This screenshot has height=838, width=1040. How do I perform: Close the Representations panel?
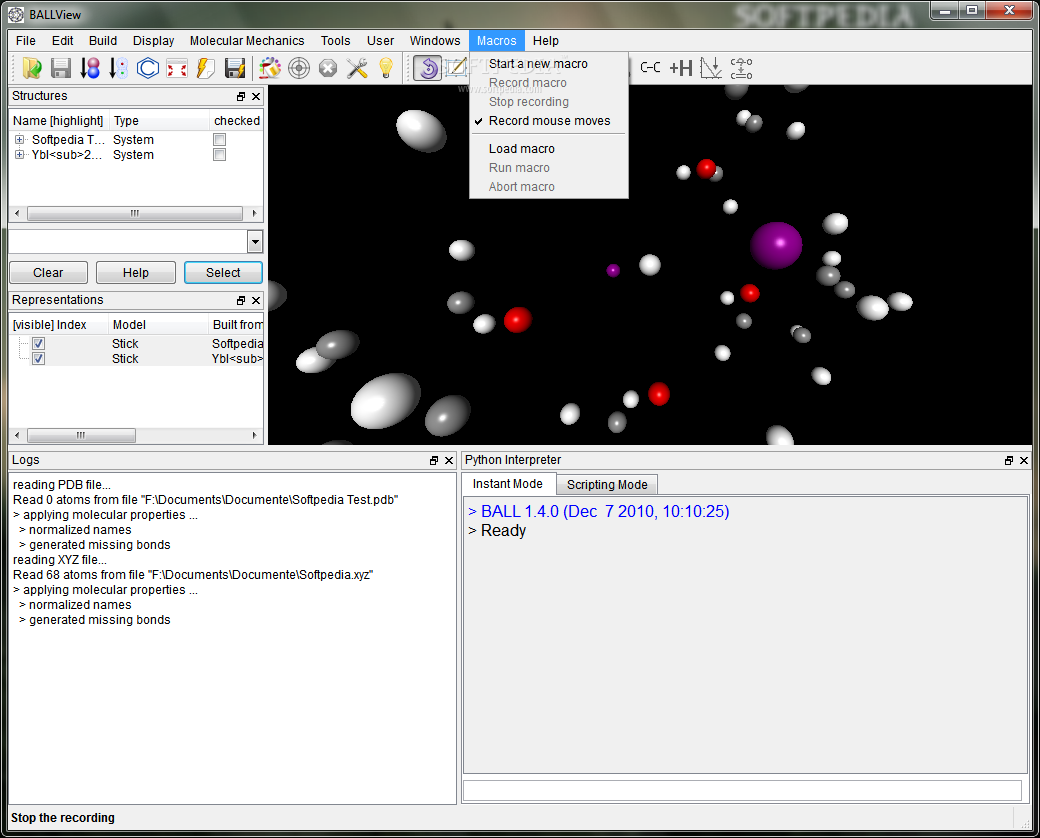pos(256,301)
